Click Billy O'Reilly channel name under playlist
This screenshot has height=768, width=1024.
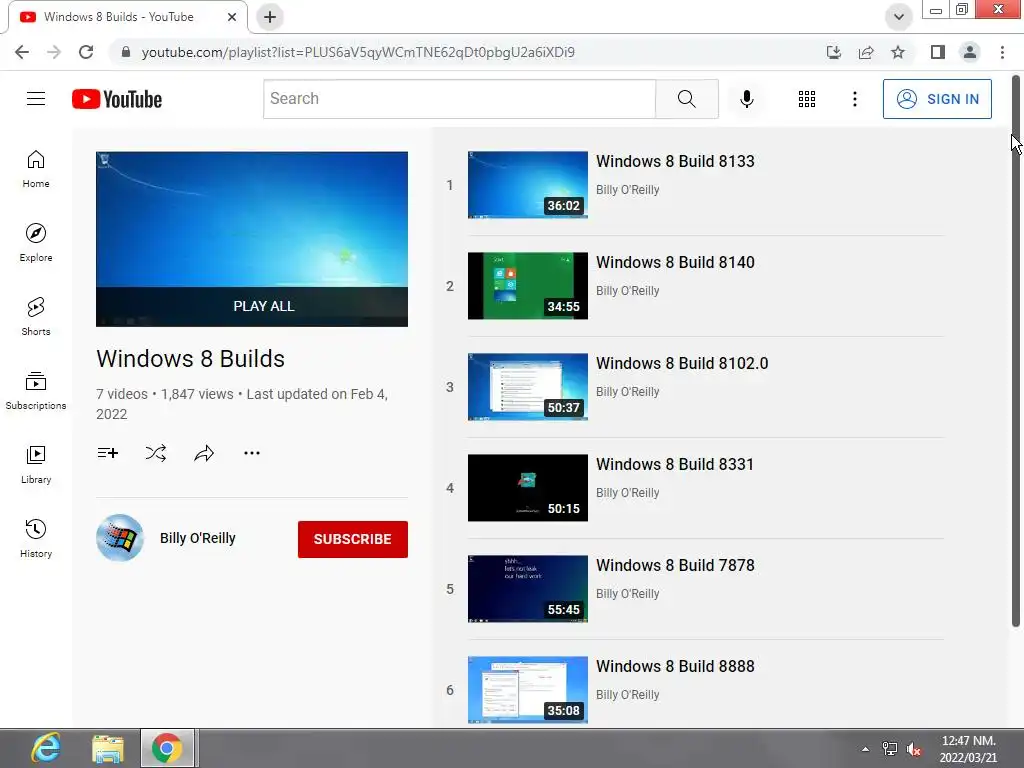point(198,538)
